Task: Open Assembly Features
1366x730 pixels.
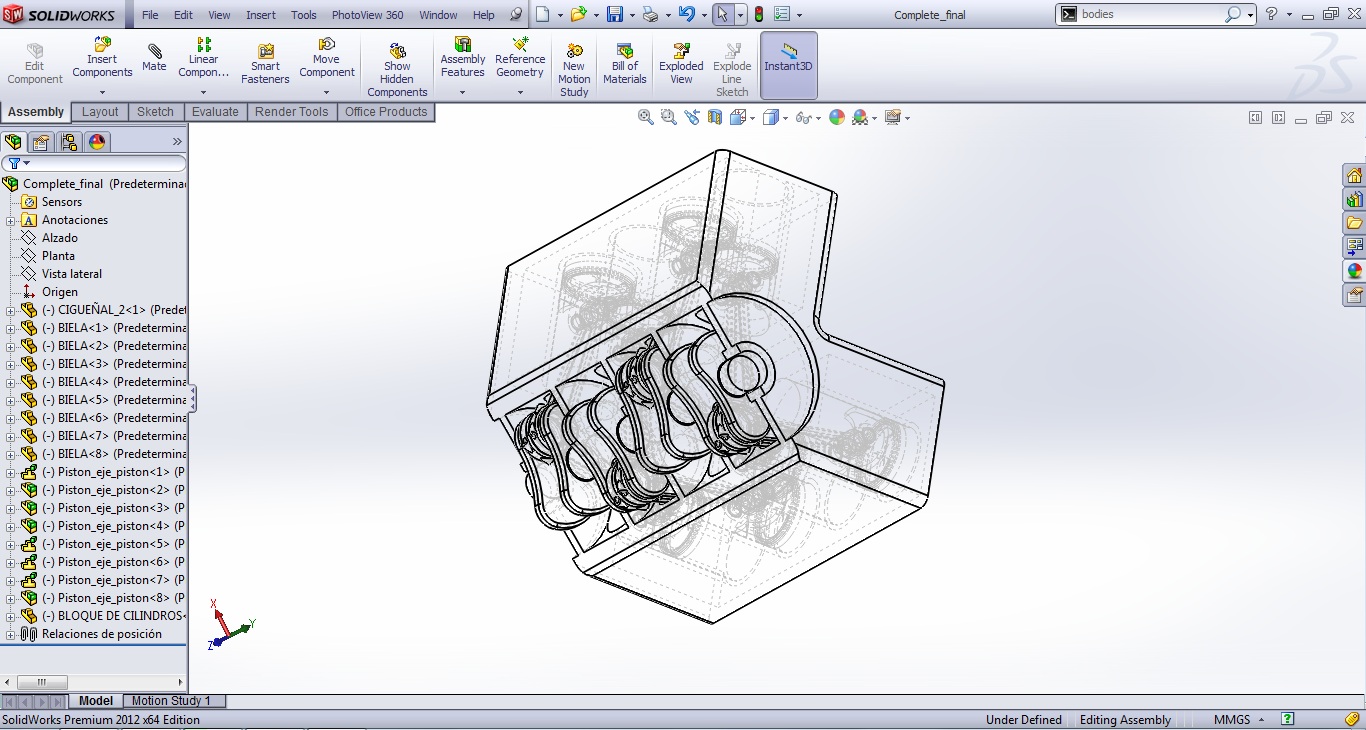Action: click(463, 59)
